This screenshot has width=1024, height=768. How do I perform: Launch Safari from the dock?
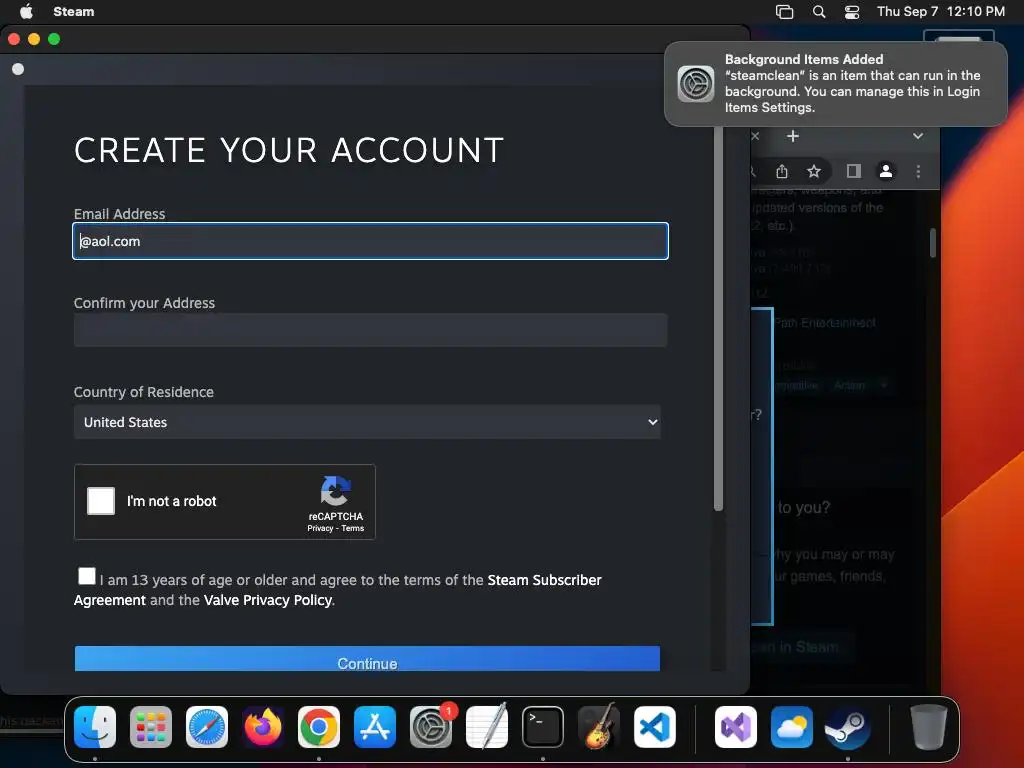point(207,727)
